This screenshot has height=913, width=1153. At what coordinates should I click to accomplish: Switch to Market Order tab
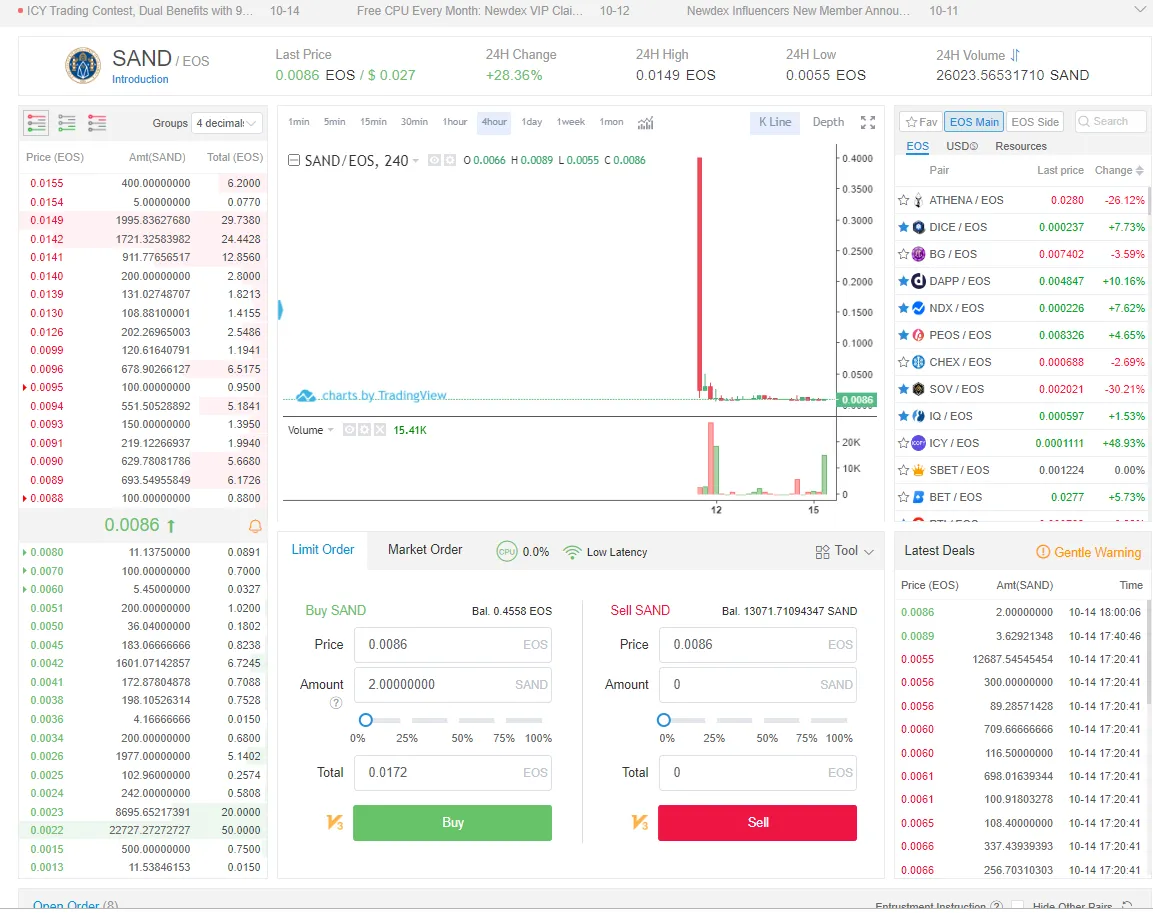[x=425, y=550]
